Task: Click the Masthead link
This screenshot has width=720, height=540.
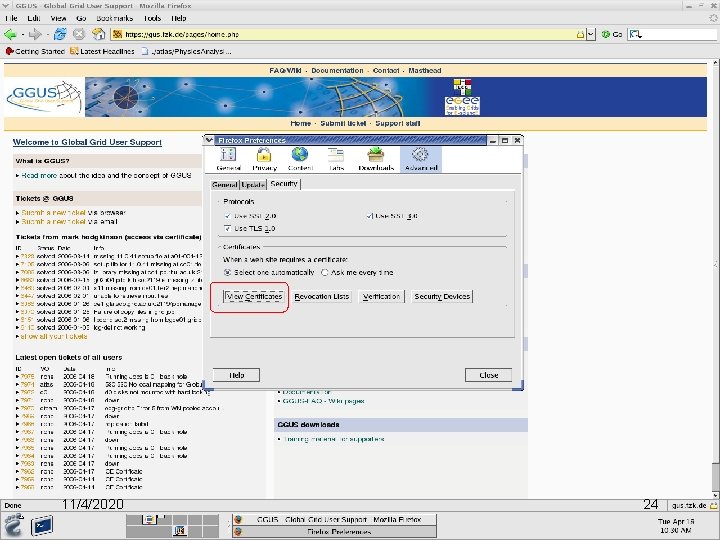Action: click(425, 71)
